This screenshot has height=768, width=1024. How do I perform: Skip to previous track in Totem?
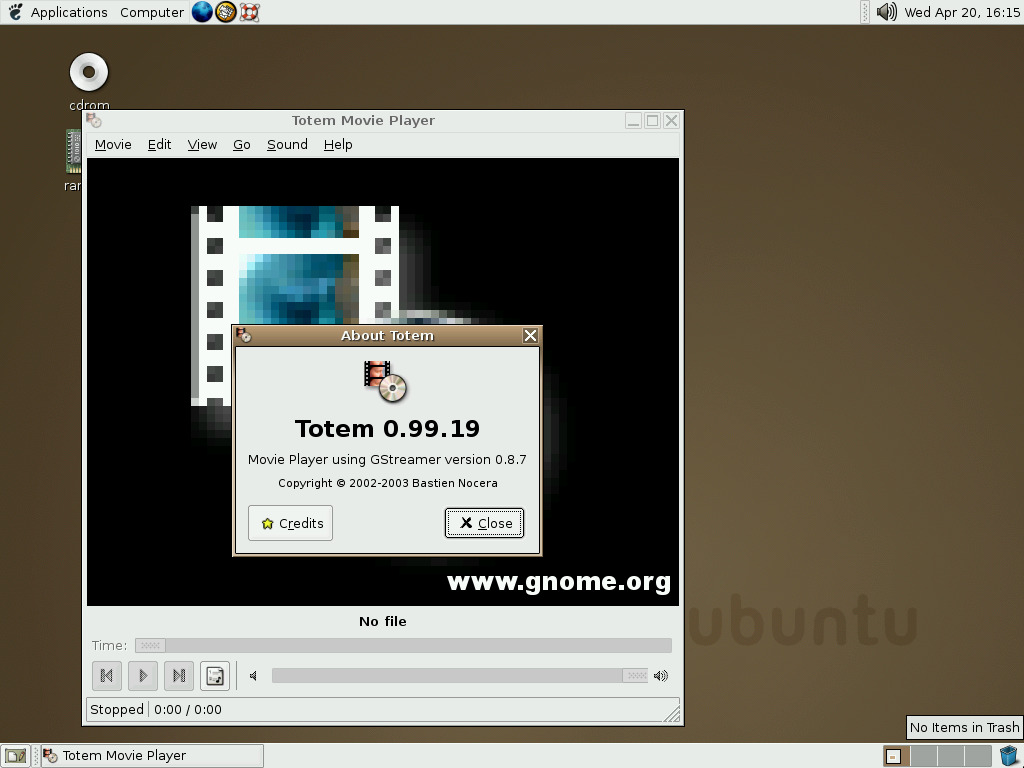(x=107, y=675)
